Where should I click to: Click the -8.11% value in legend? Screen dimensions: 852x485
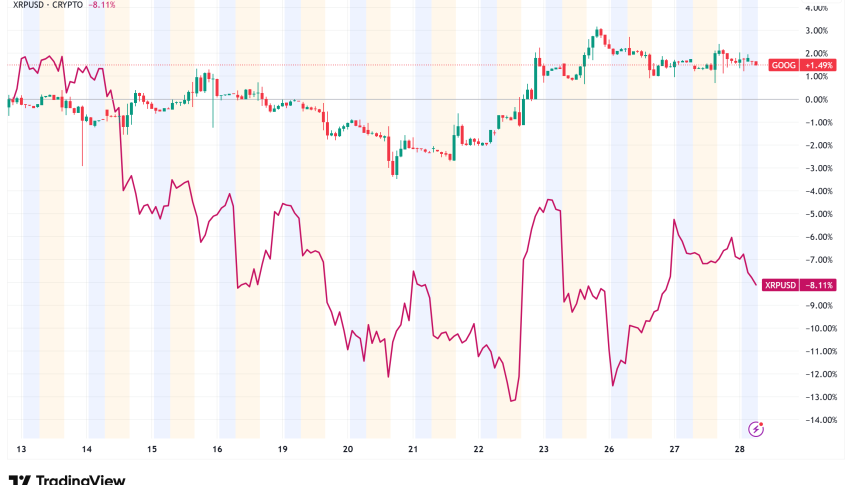pos(102,4)
